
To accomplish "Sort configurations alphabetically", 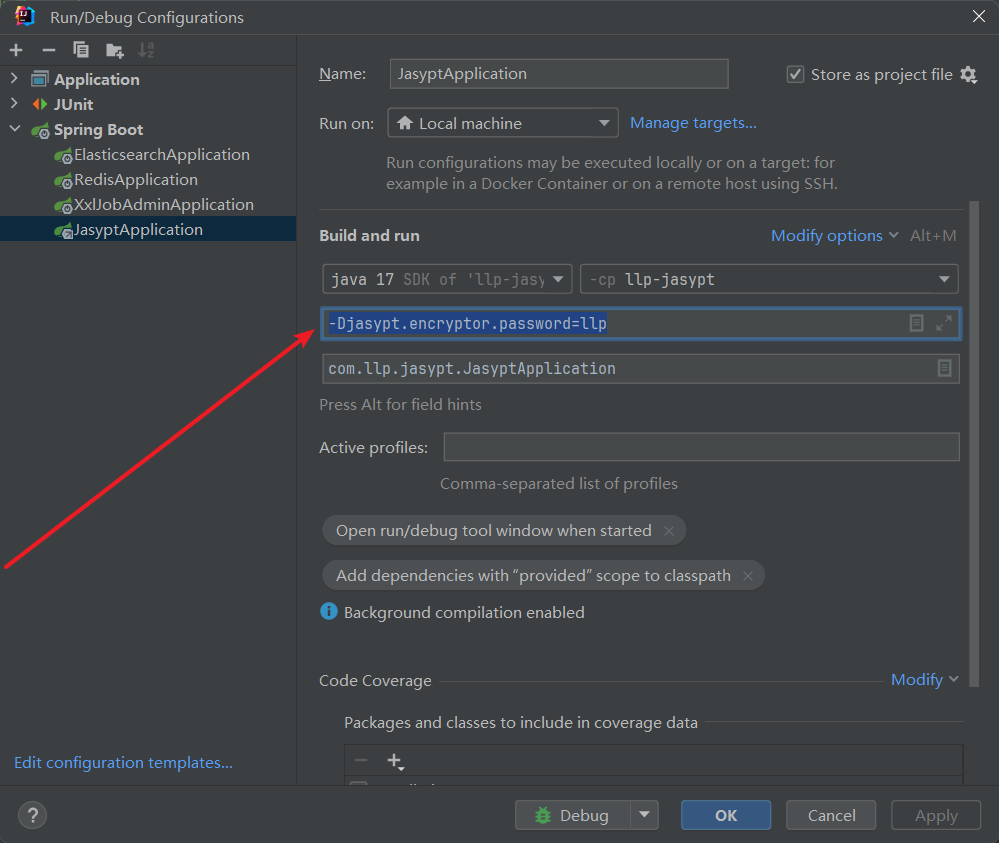I will pos(147,50).
